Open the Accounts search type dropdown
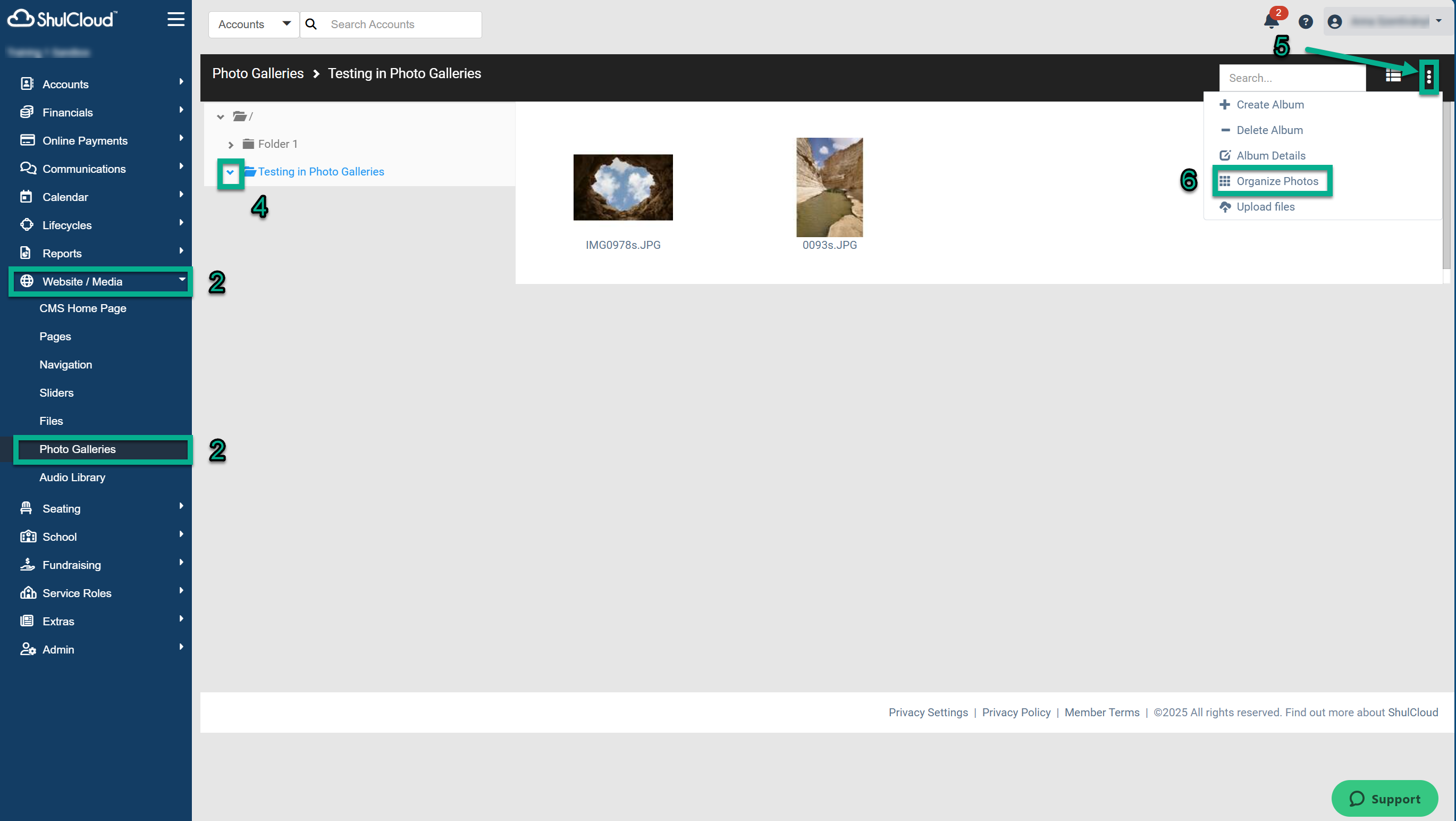This screenshot has width=1456, height=821. click(x=254, y=24)
